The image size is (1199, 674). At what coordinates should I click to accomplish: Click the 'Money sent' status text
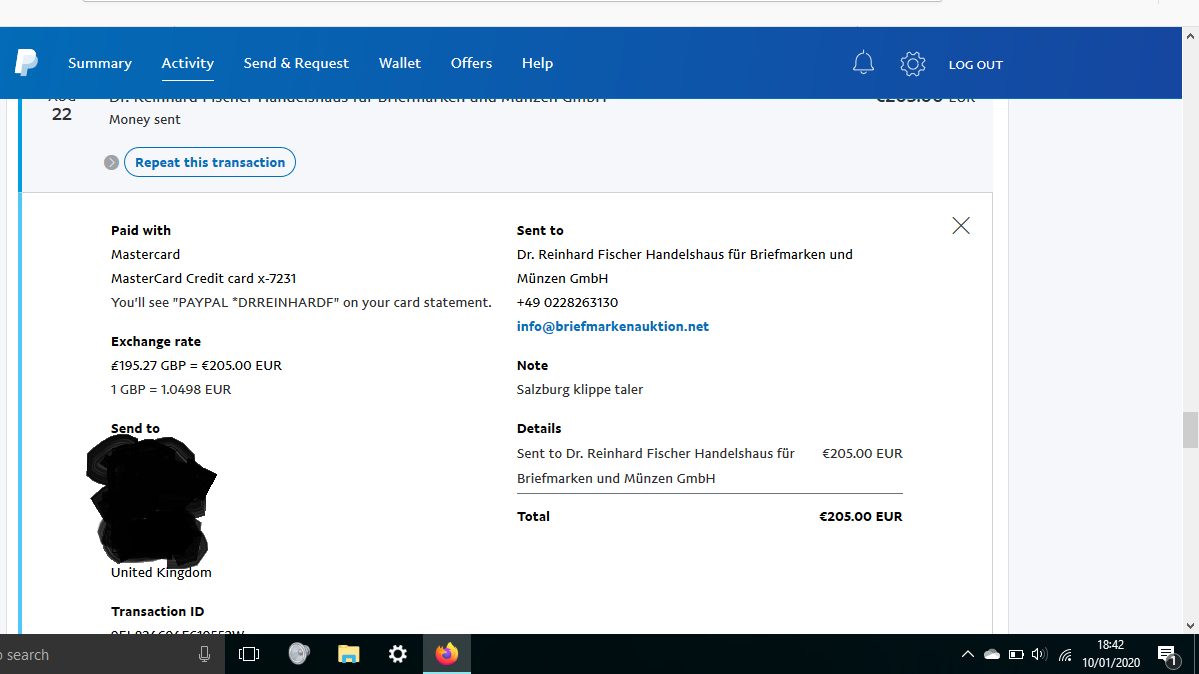click(145, 119)
